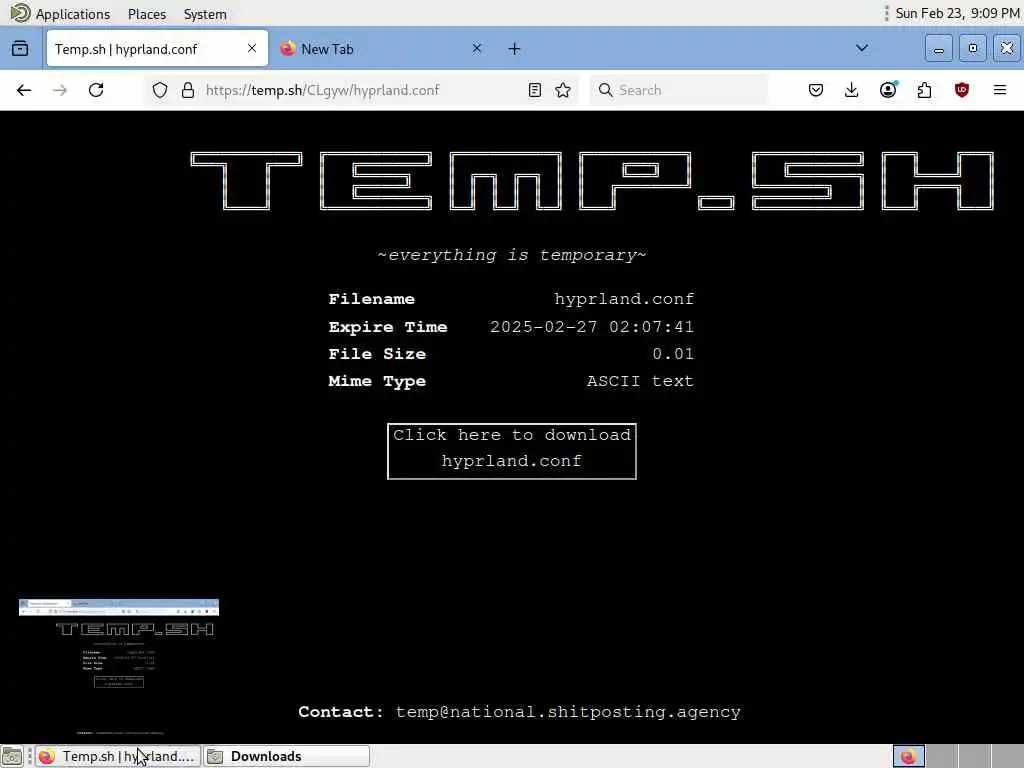Open the Places menu
Image resolution: width=1024 pixels, height=768 pixels.
point(147,14)
